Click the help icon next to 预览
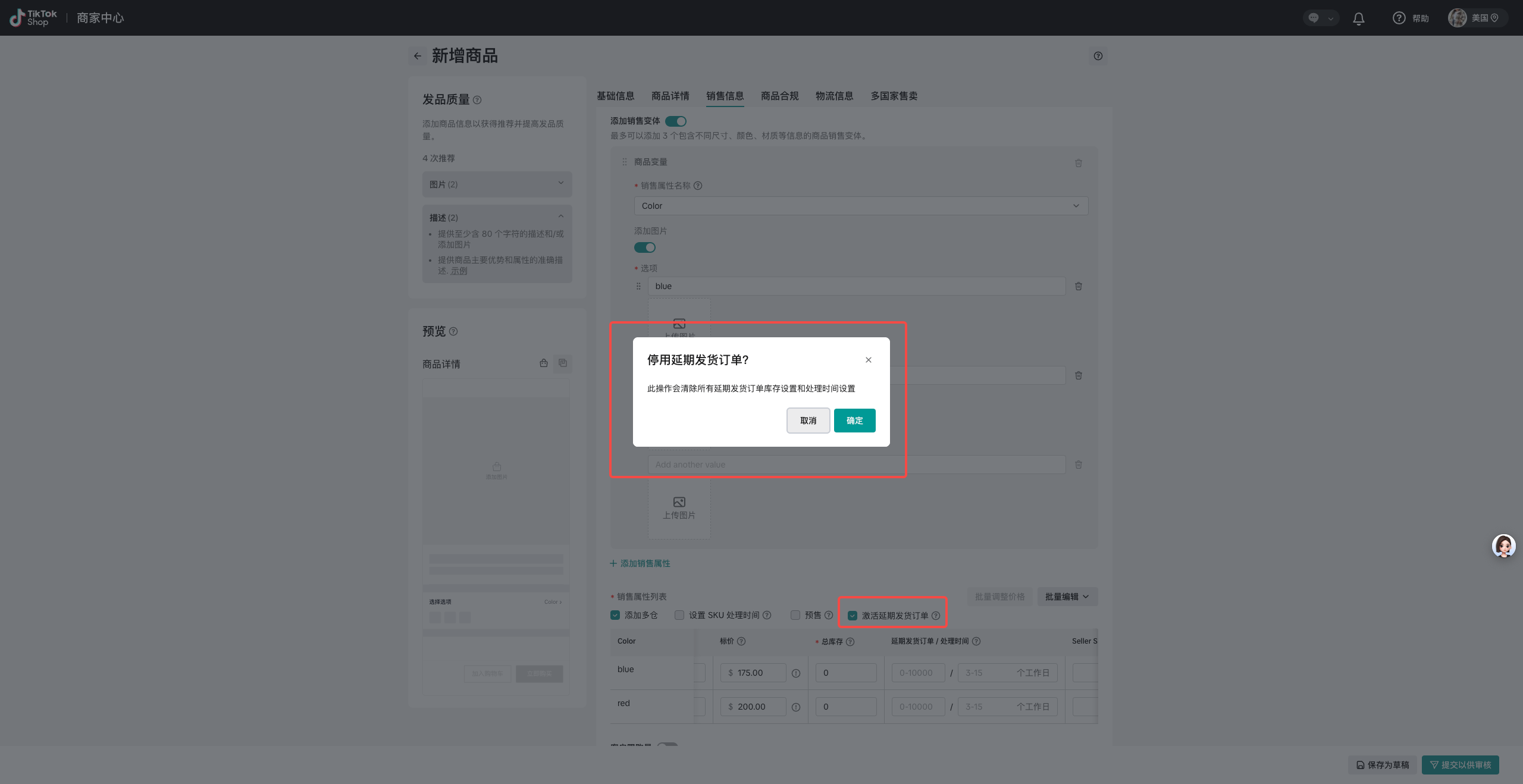1523x784 pixels. pos(453,331)
